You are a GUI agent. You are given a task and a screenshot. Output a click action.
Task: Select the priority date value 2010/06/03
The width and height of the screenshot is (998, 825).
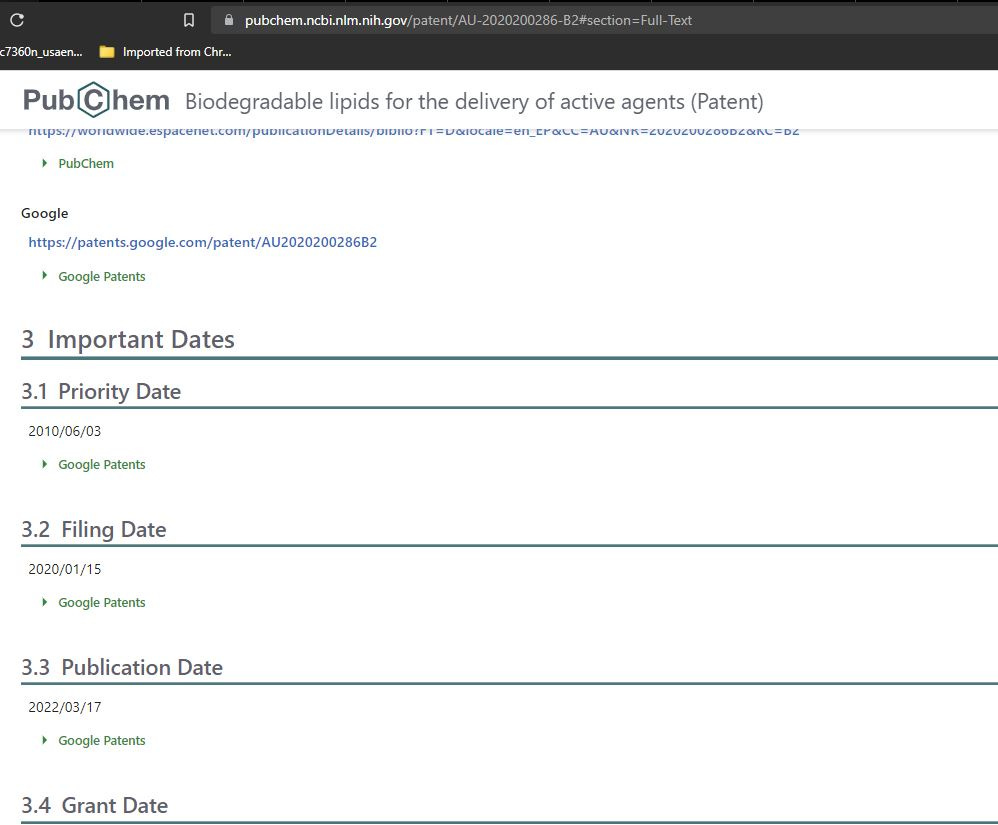click(x=65, y=431)
